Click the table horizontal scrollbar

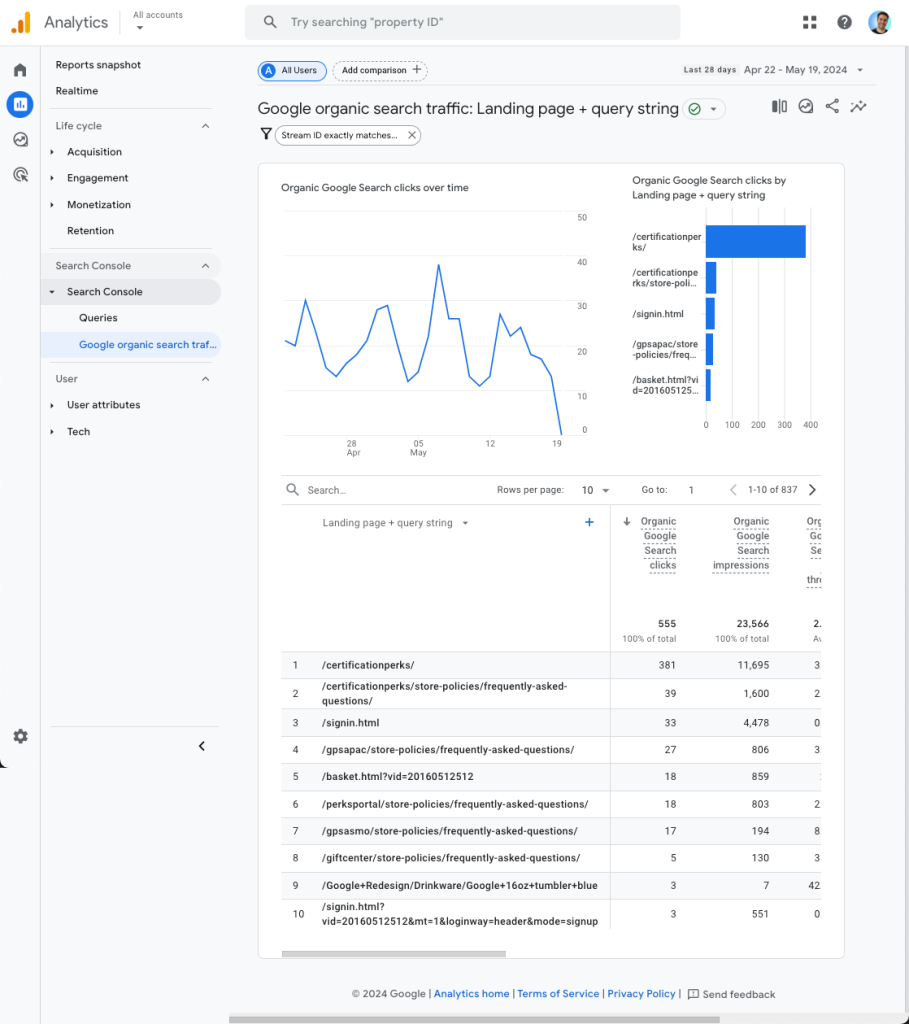(x=394, y=954)
